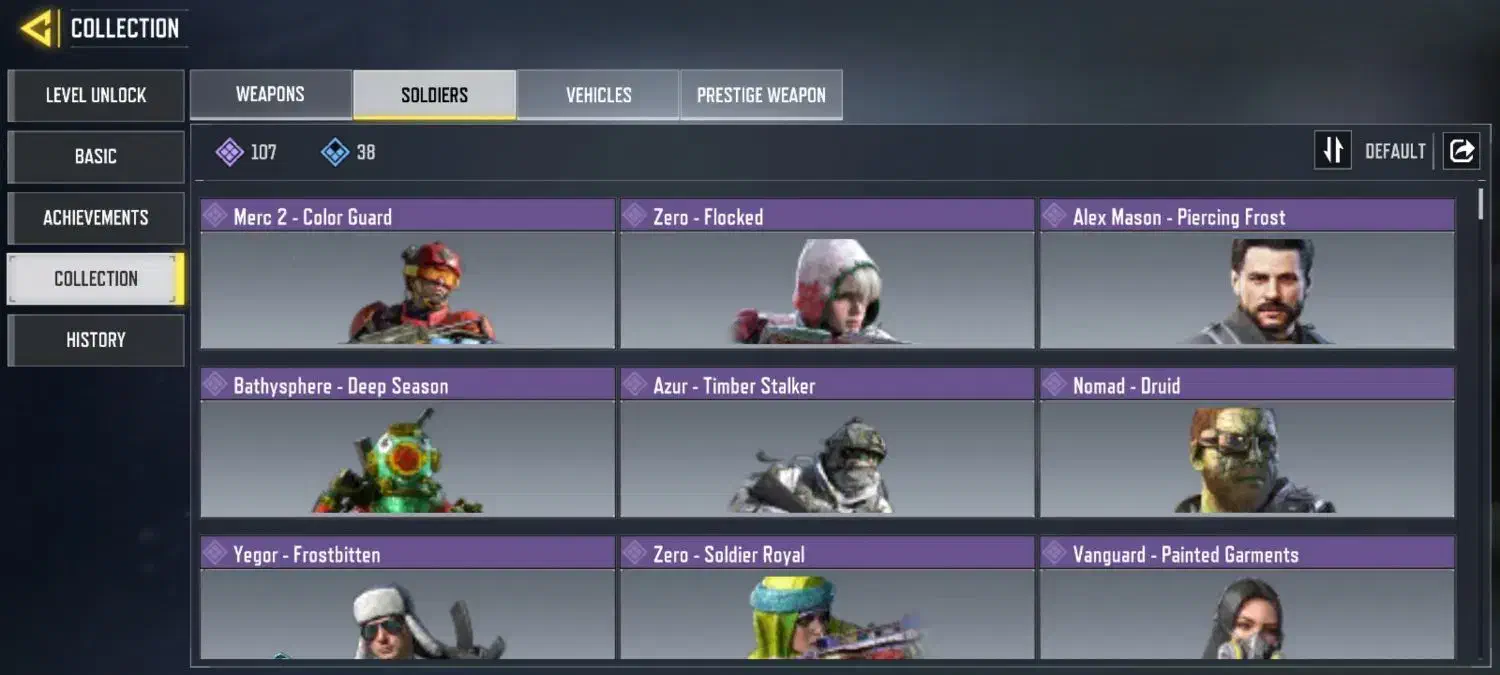This screenshot has width=1500, height=675.
Task: Click the blue rare rarity diamond icon
Action: [335, 152]
